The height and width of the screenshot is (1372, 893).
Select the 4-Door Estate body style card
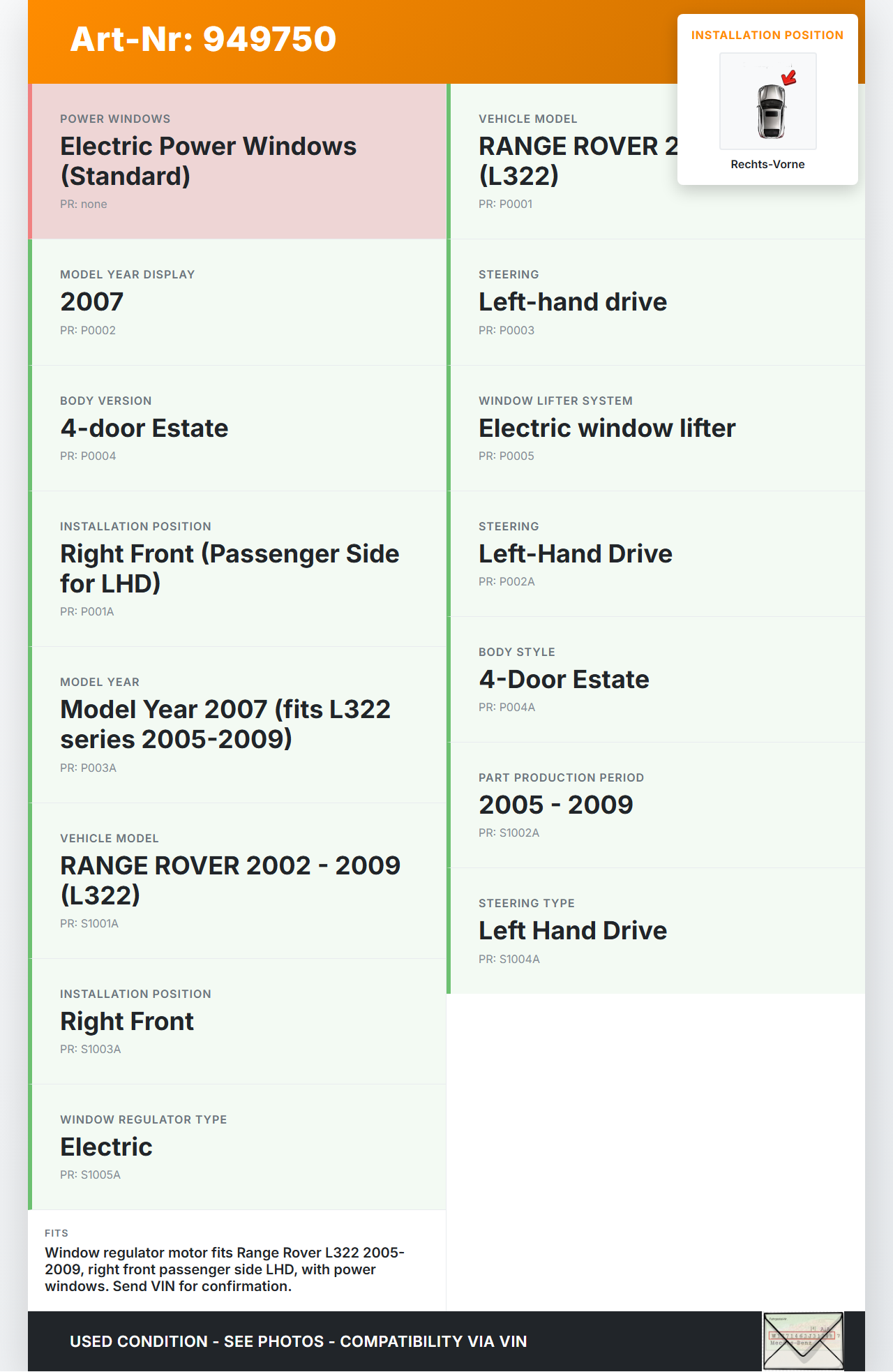click(656, 679)
